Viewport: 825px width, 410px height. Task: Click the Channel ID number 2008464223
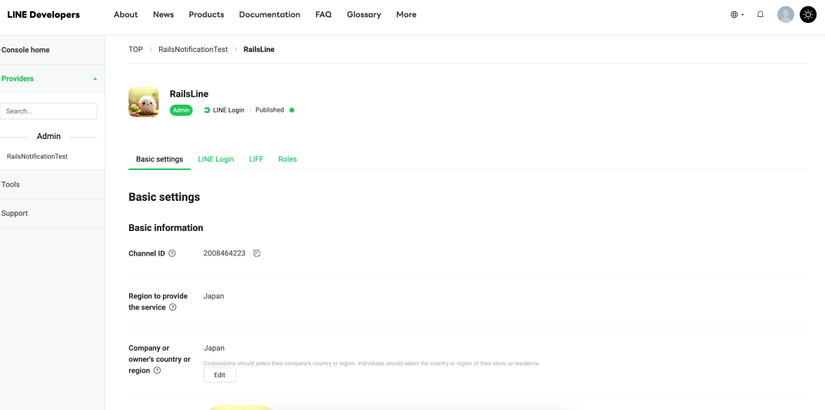click(x=224, y=253)
